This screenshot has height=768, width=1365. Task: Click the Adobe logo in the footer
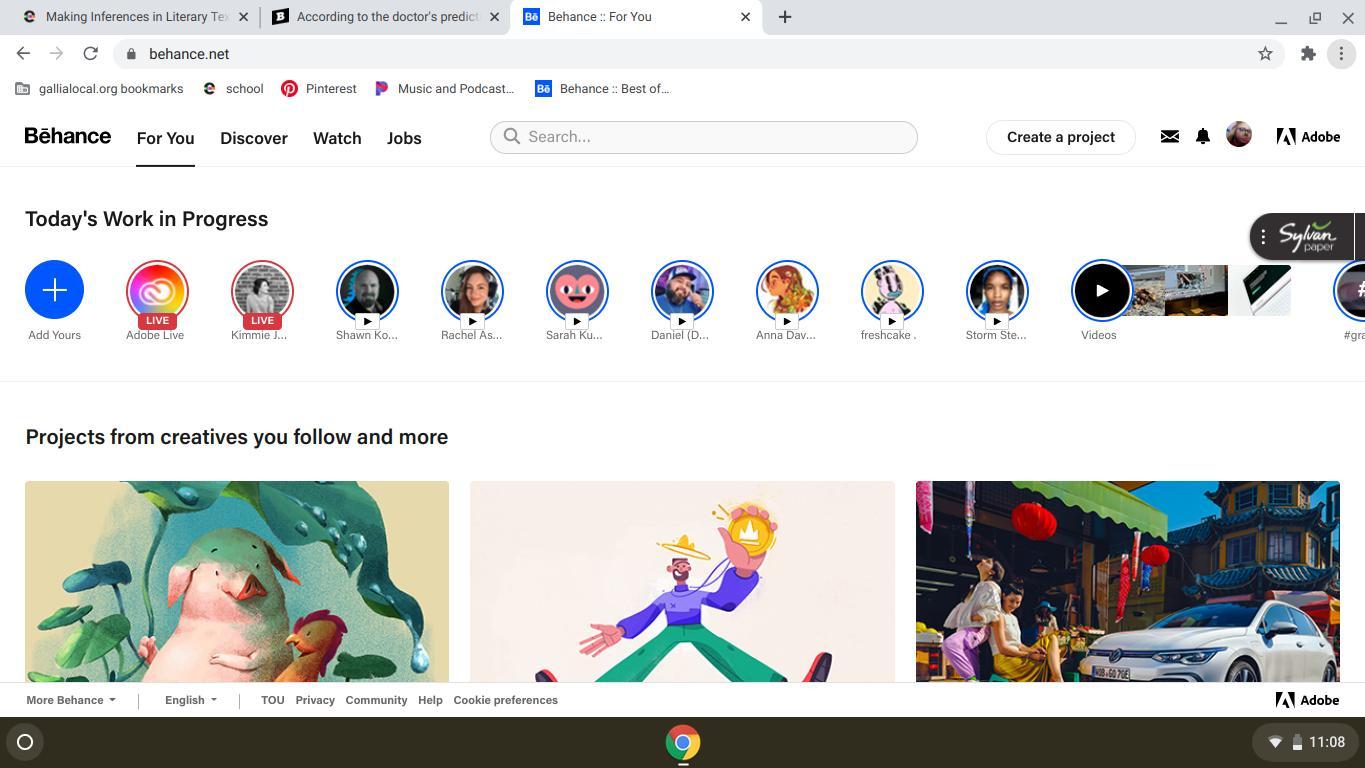point(1307,700)
